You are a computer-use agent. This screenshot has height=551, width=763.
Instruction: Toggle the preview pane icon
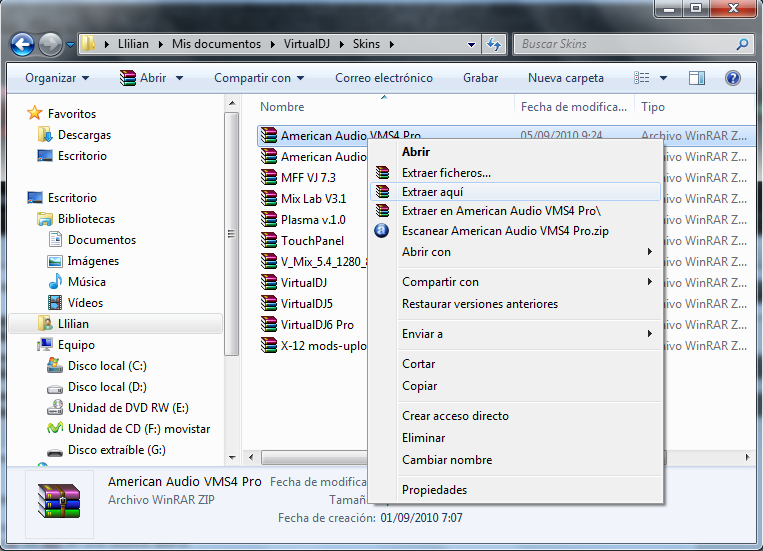(x=697, y=78)
